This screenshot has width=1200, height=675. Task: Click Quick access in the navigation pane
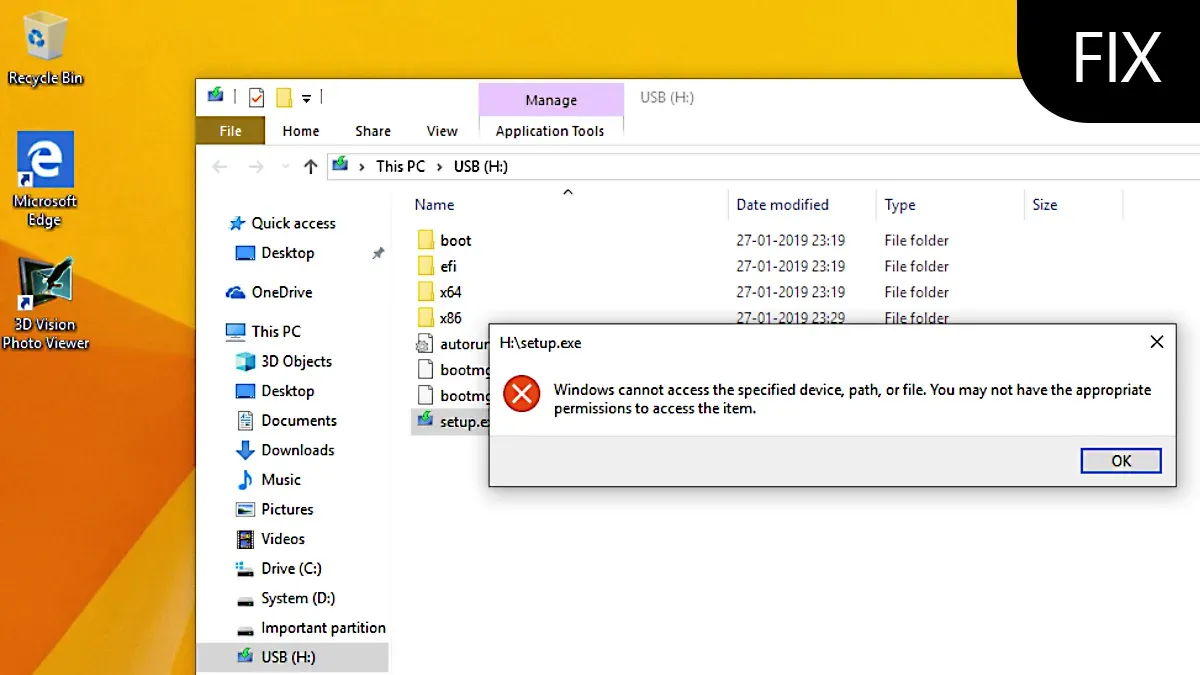[283, 223]
